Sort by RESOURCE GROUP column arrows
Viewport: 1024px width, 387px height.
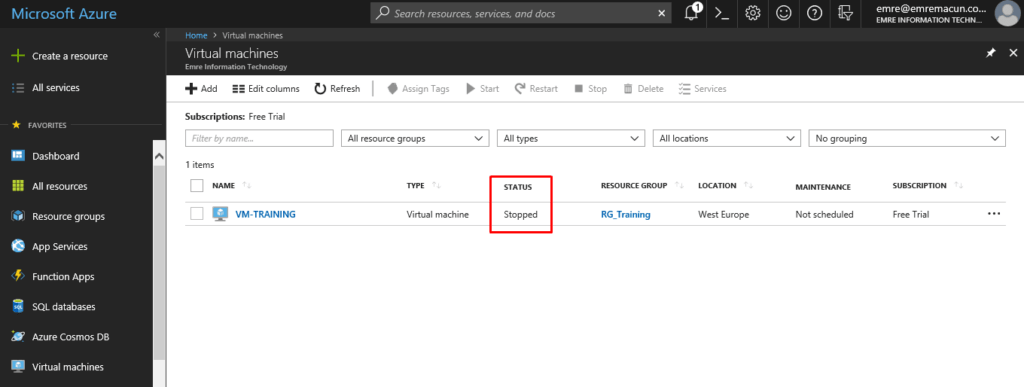click(x=679, y=186)
